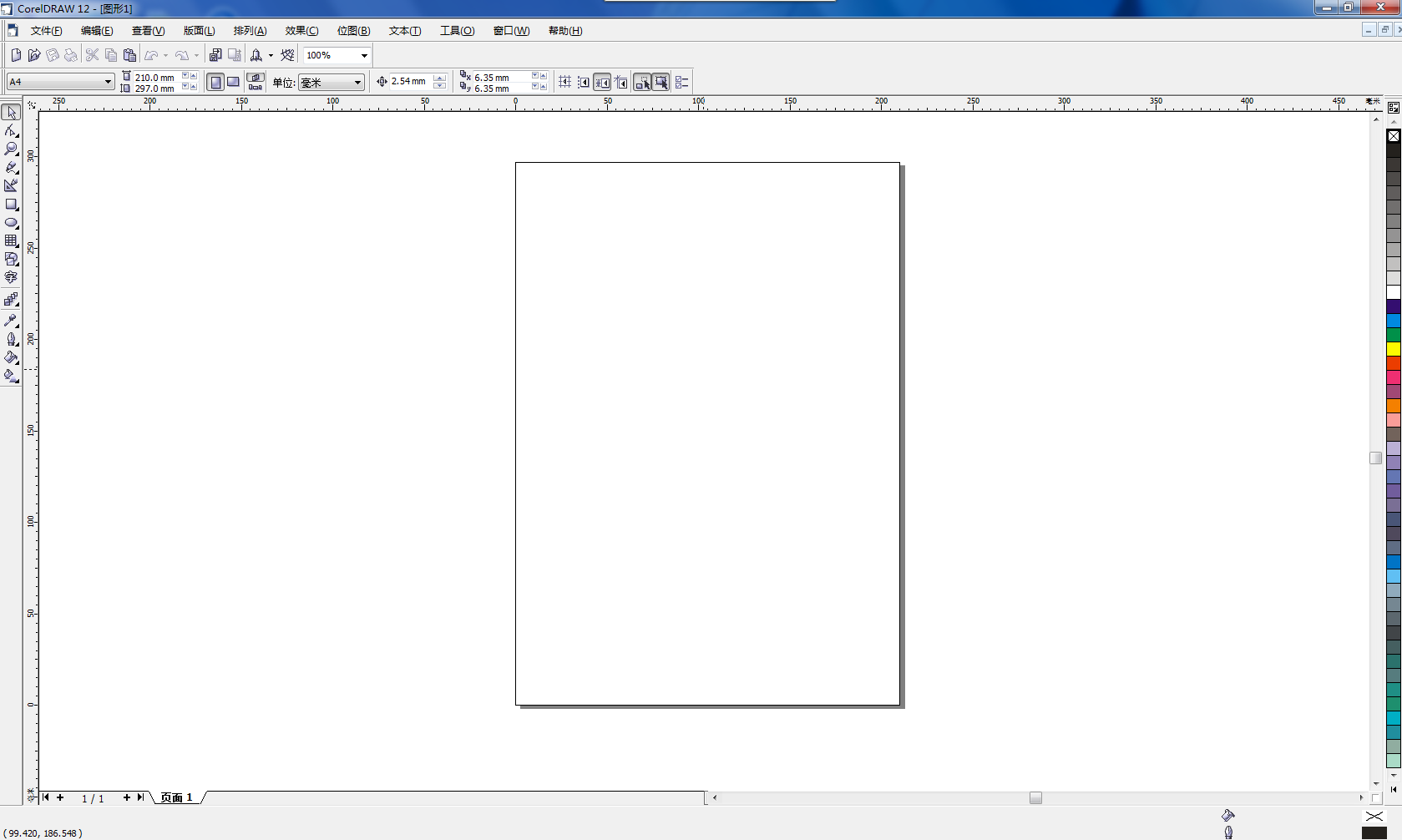Toggle Snap to Grid
This screenshot has height=840, width=1402.
coord(565,82)
